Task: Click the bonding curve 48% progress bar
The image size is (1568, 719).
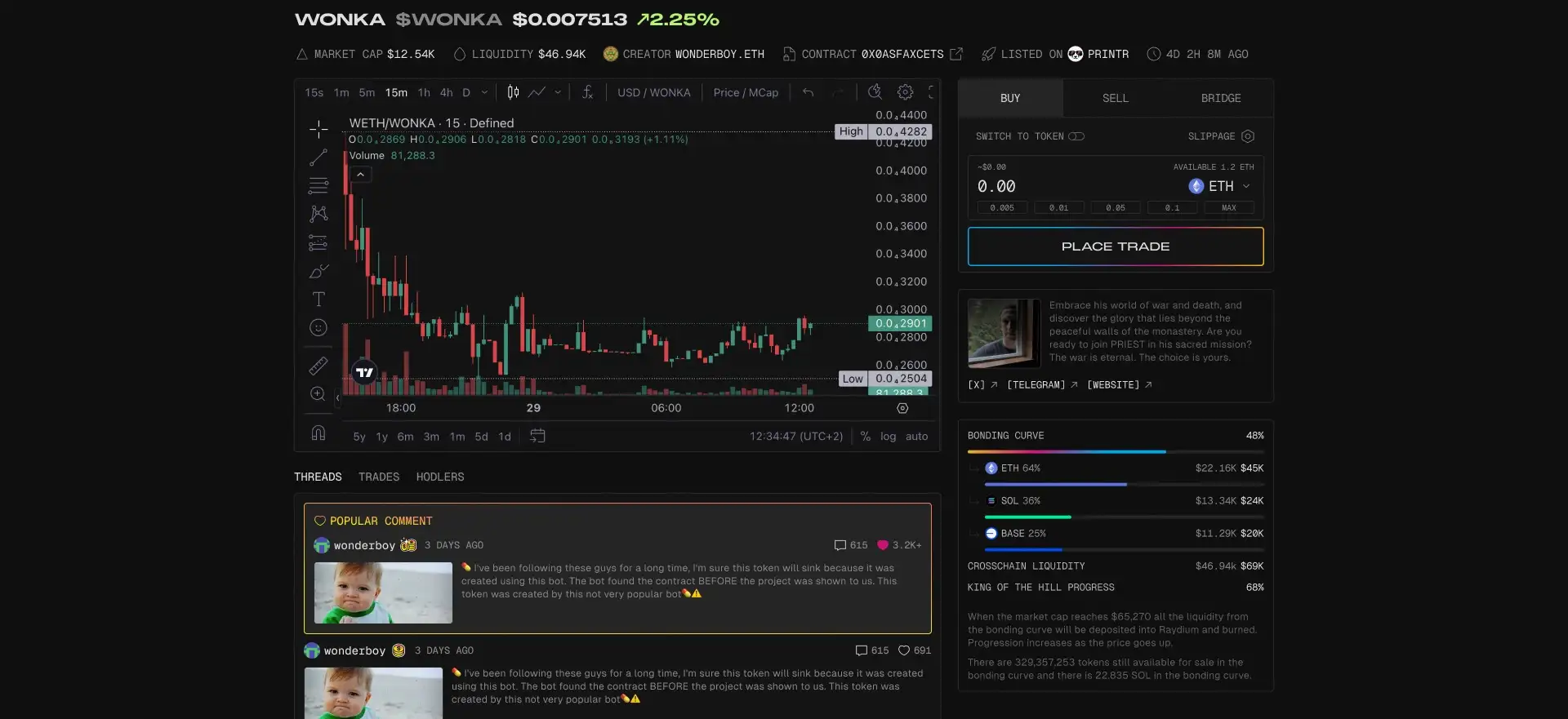Action: [x=1116, y=451]
